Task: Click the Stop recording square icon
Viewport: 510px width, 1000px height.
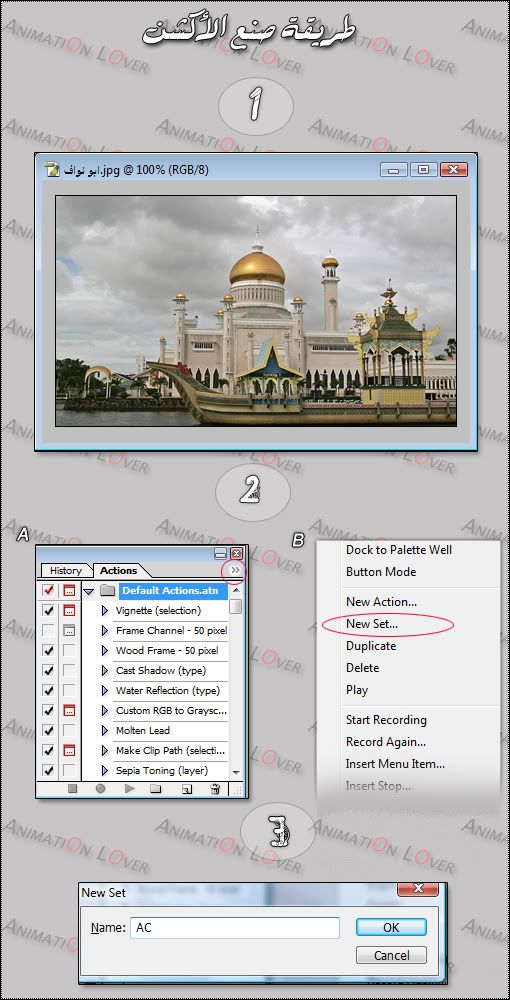Action: 72,789
